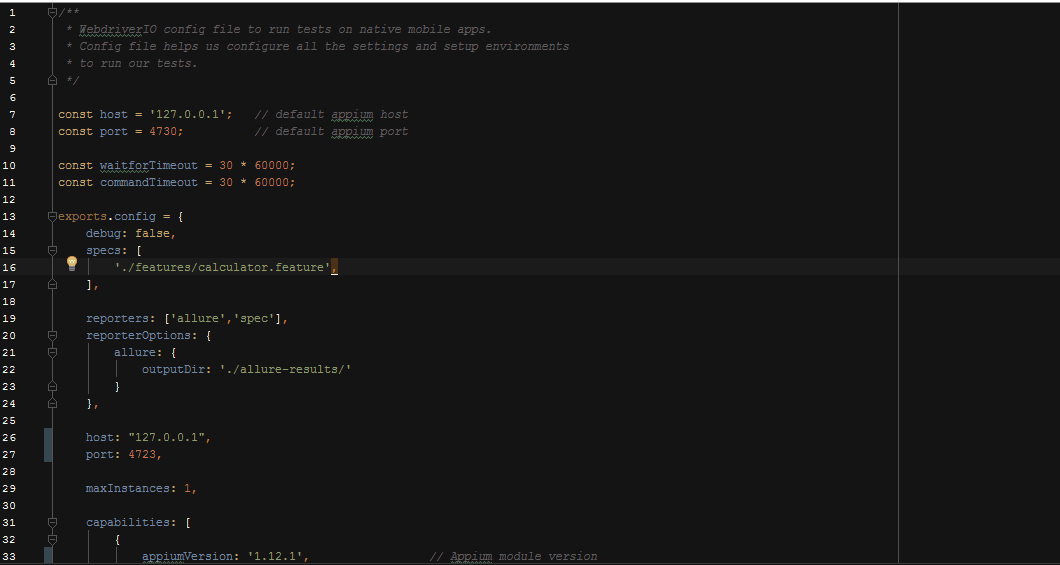This screenshot has height=565, width=1060.
Task: Click the port value 4723
Action: 142,454
